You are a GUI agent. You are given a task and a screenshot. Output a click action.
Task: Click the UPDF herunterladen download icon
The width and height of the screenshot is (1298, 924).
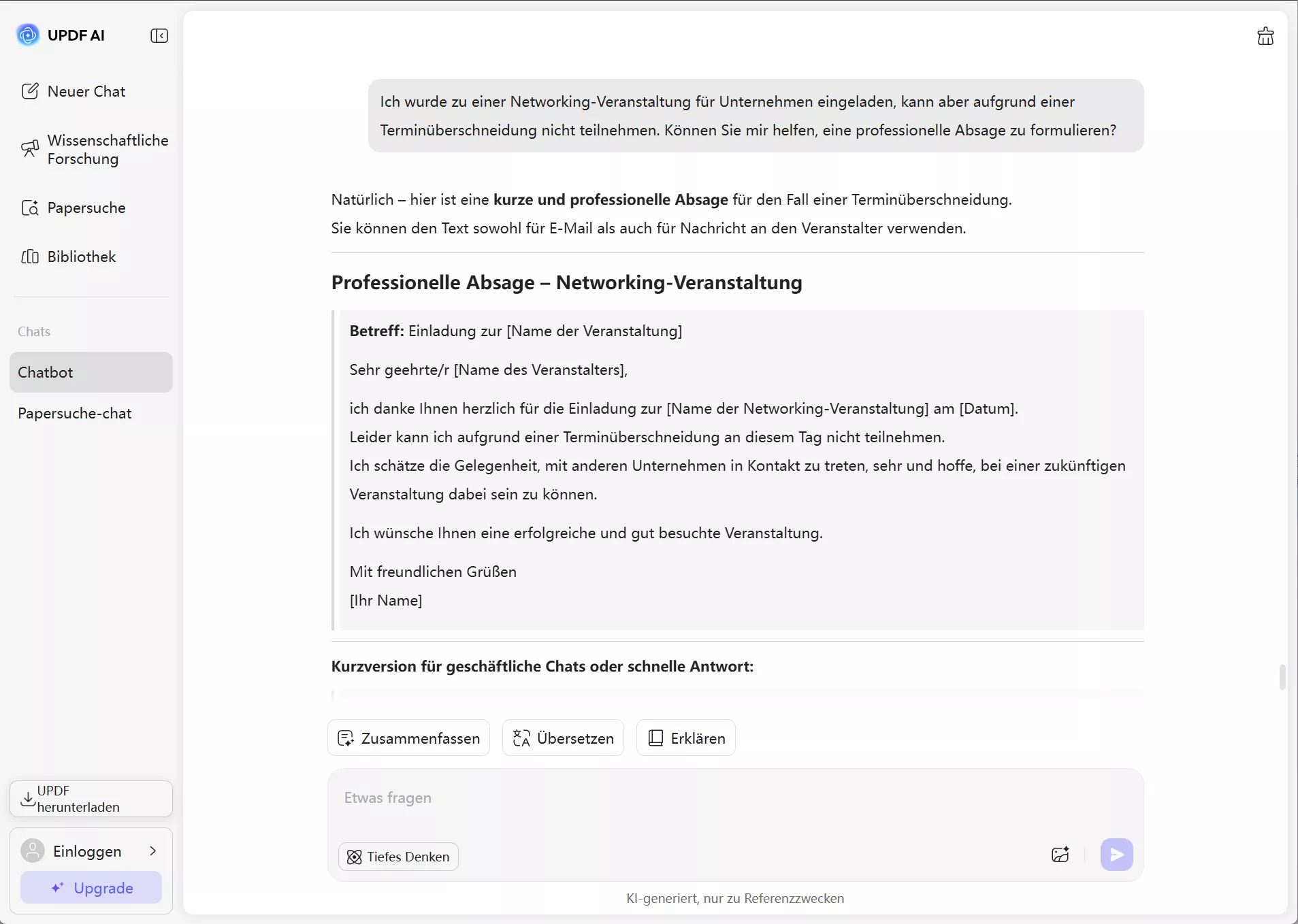point(28,799)
